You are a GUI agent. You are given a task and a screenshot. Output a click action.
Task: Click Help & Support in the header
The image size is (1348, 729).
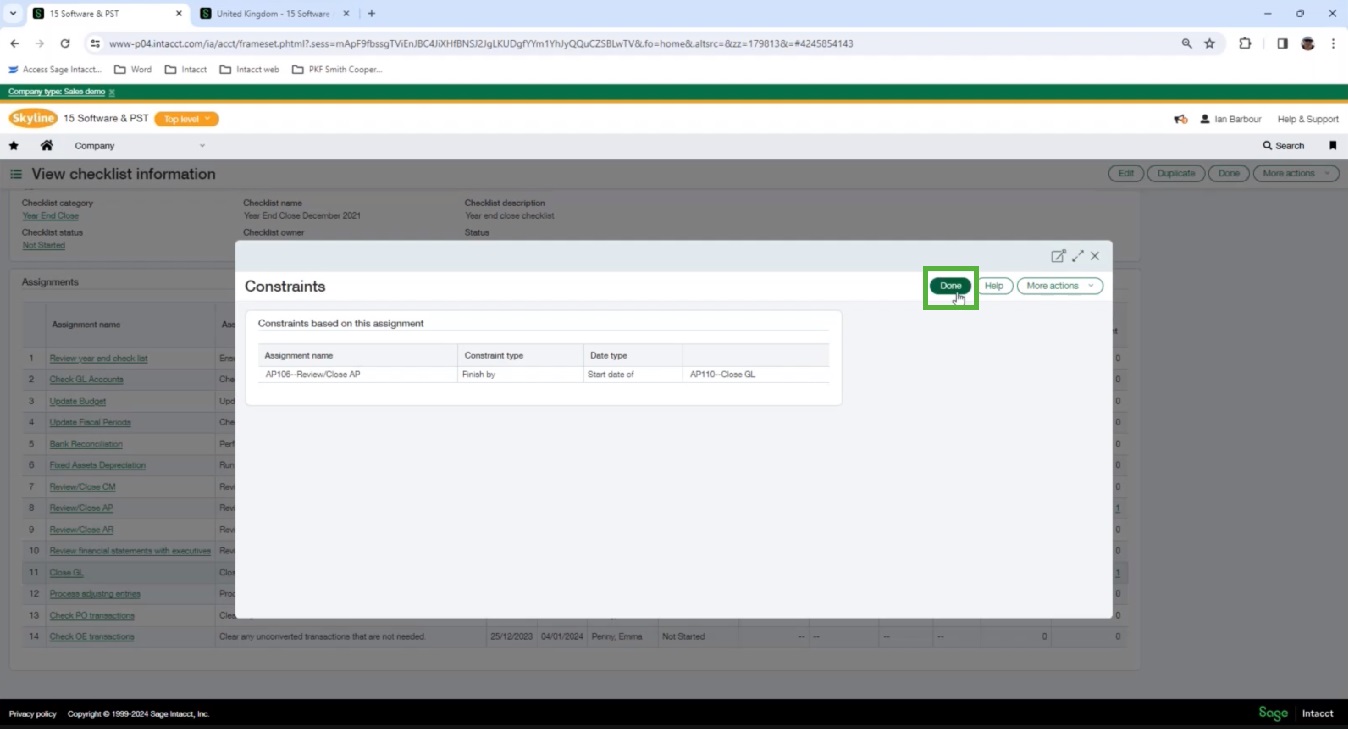coord(1307,118)
